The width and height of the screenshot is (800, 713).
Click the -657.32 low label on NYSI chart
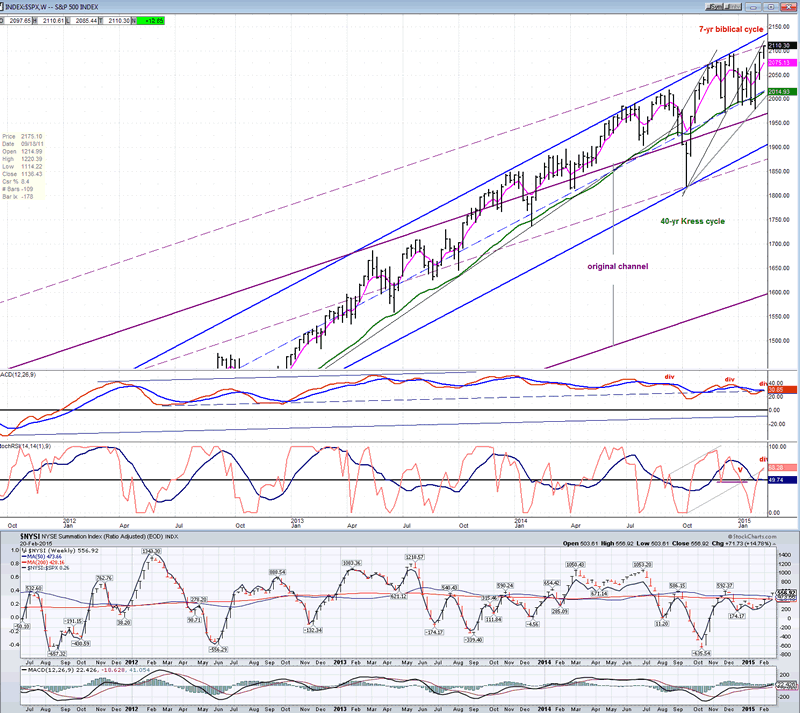pos(56,653)
